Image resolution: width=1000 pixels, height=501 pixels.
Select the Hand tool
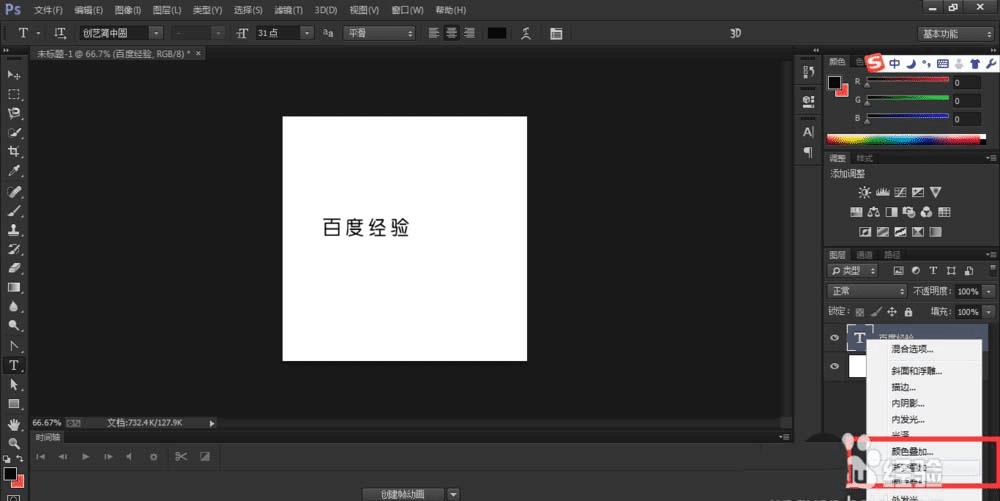(x=13, y=424)
